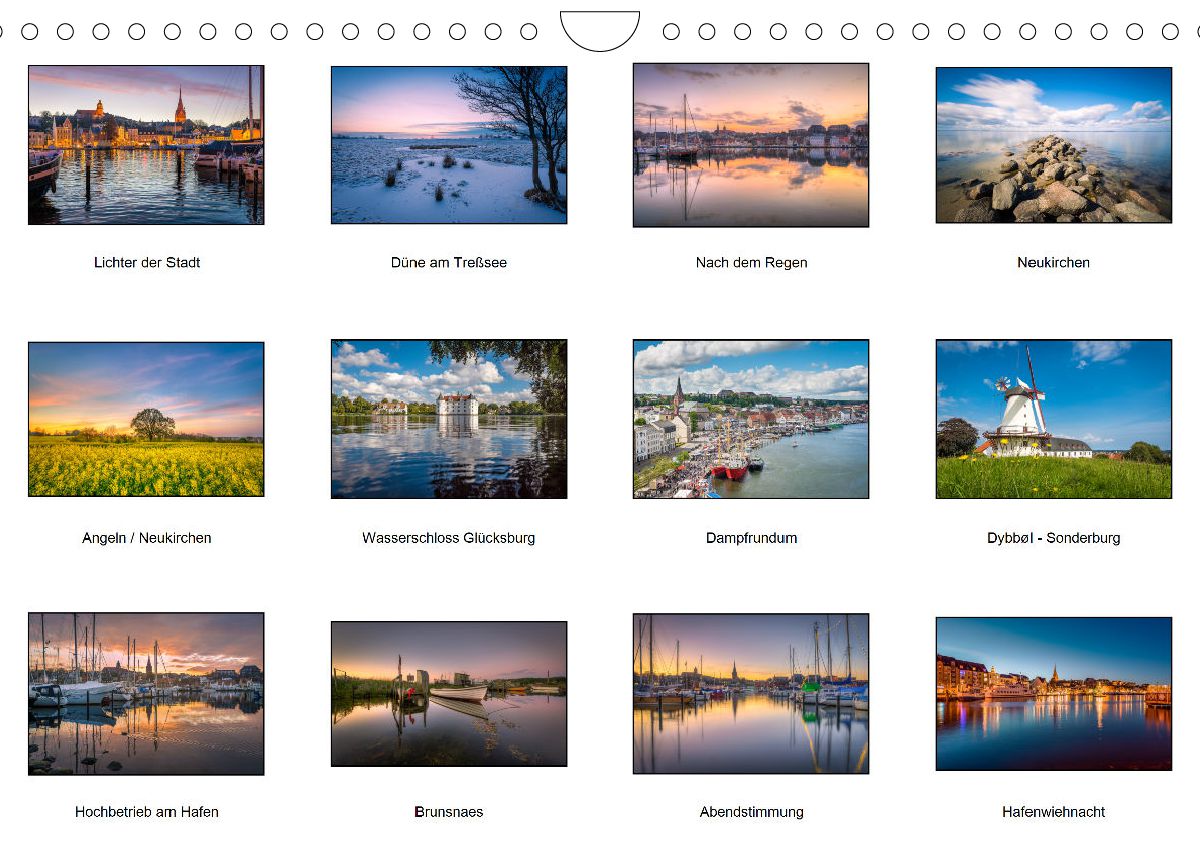Select the caption 'Düne am Treßsee'

pyautogui.click(x=449, y=262)
